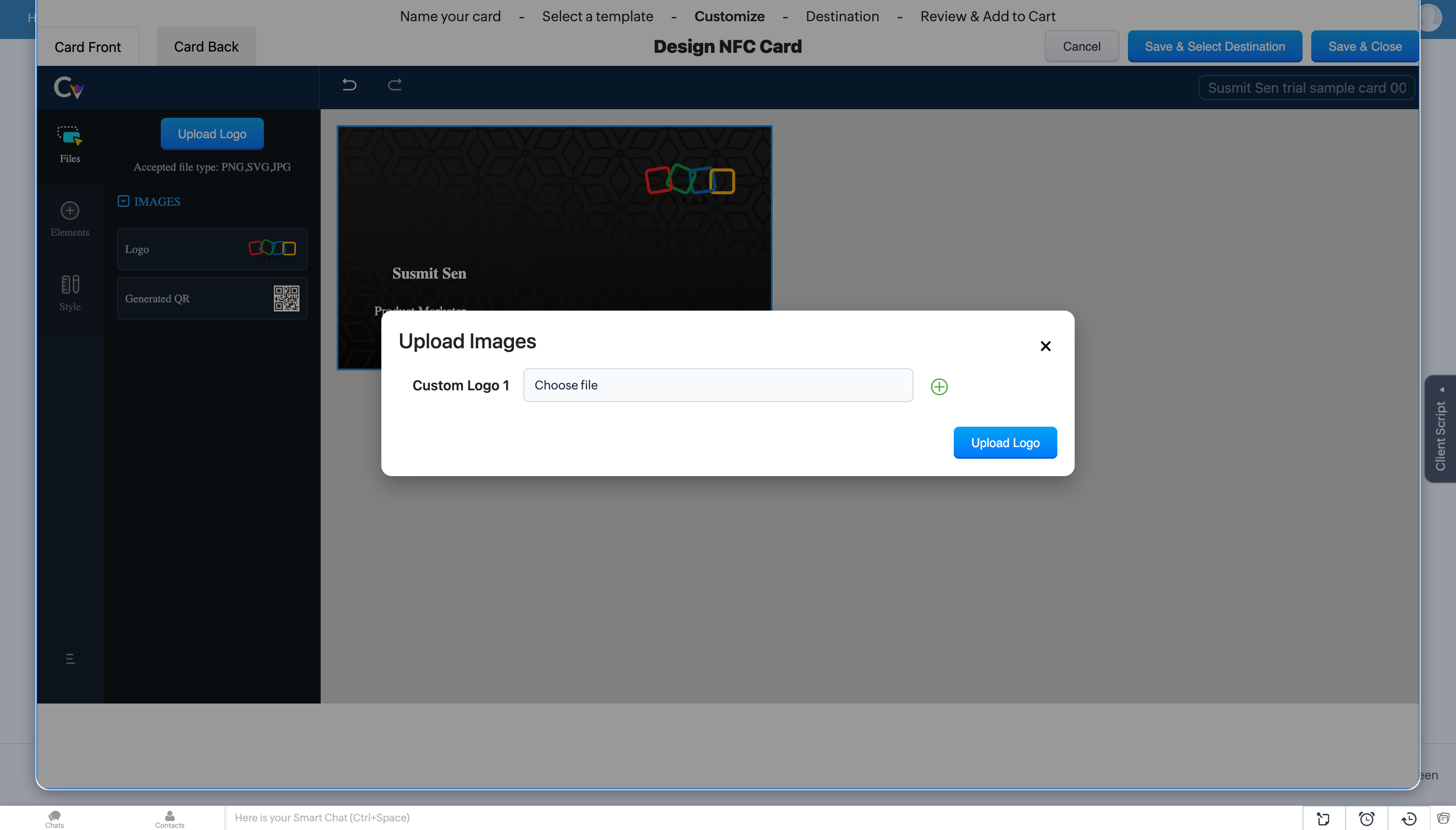Collapse the IMAGES section
The height and width of the screenshot is (830, 1456).
[123, 201]
